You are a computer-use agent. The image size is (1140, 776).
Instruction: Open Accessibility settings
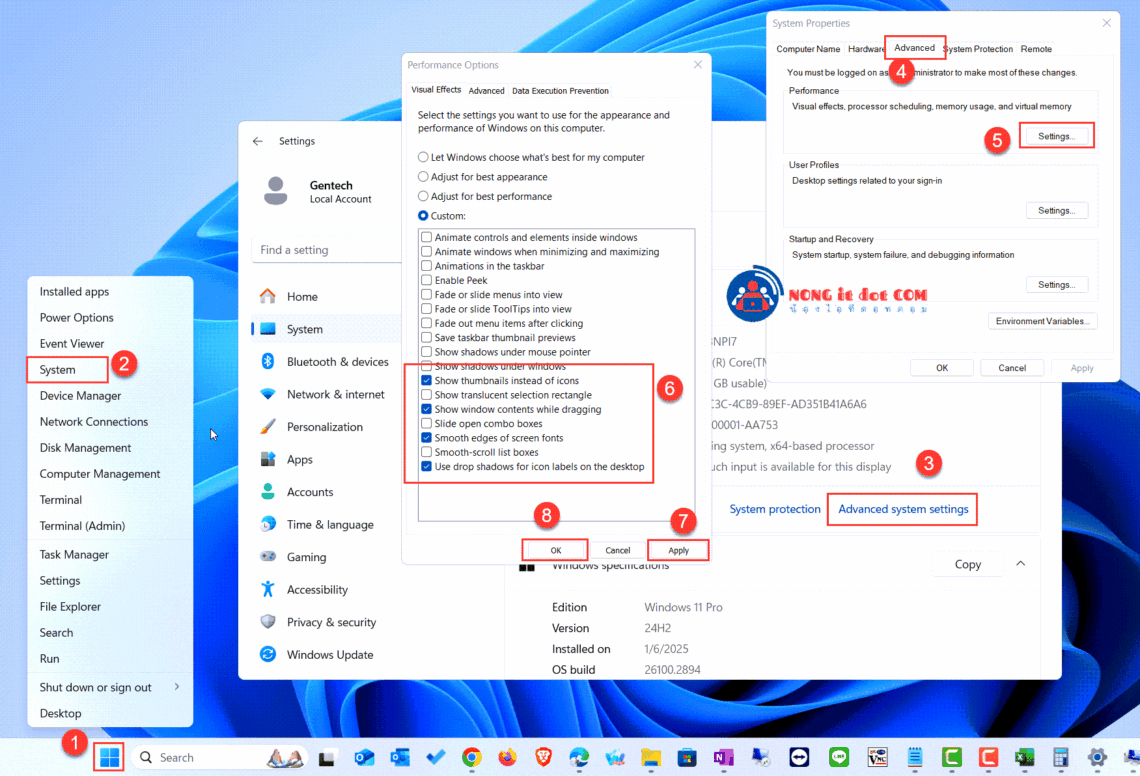pyautogui.click(x=318, y=589)
